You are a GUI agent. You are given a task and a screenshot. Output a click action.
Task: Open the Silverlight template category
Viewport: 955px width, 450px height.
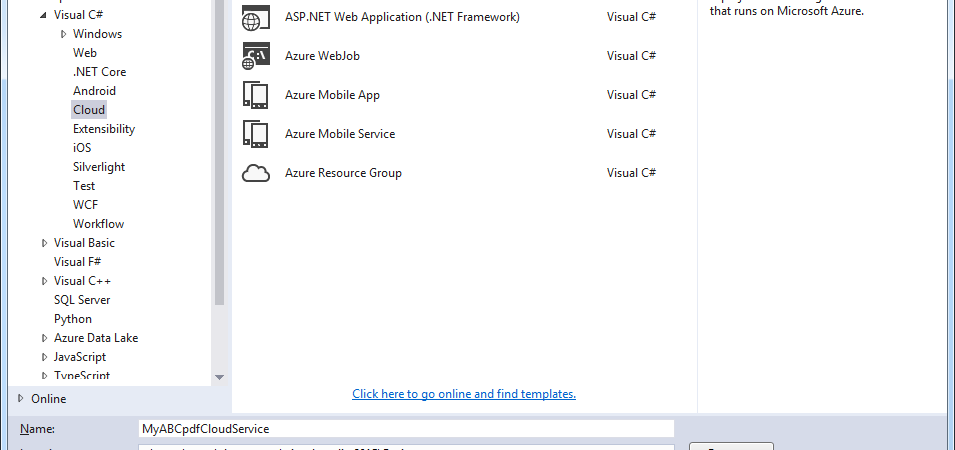(99, 167)
